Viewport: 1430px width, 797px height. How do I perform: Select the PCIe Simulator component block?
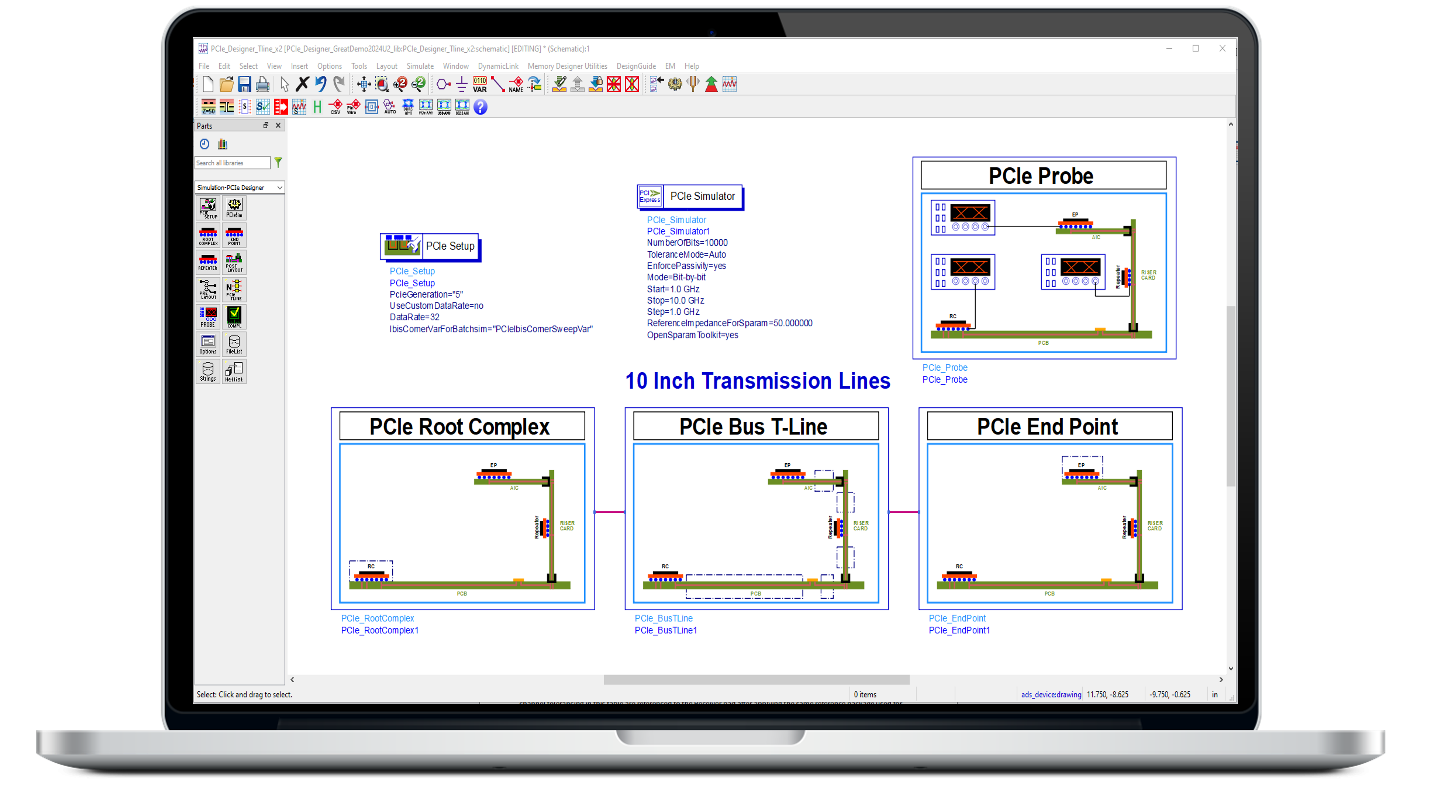tap(690, 197)
